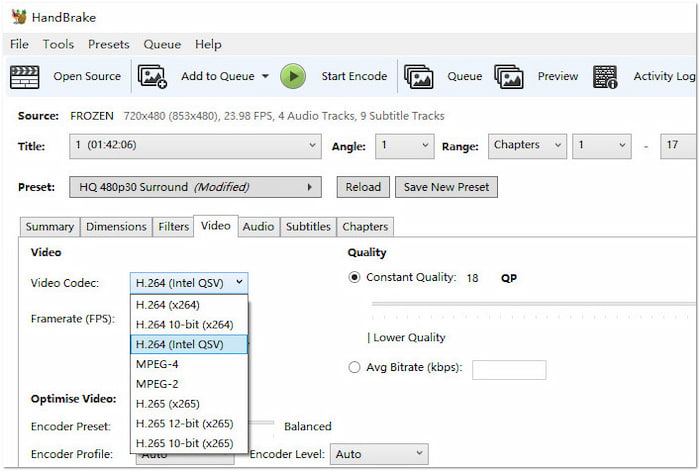700x471 pixels.
Task: Open the Help menu
Action: pyautogui.click(x=208, y=44)
